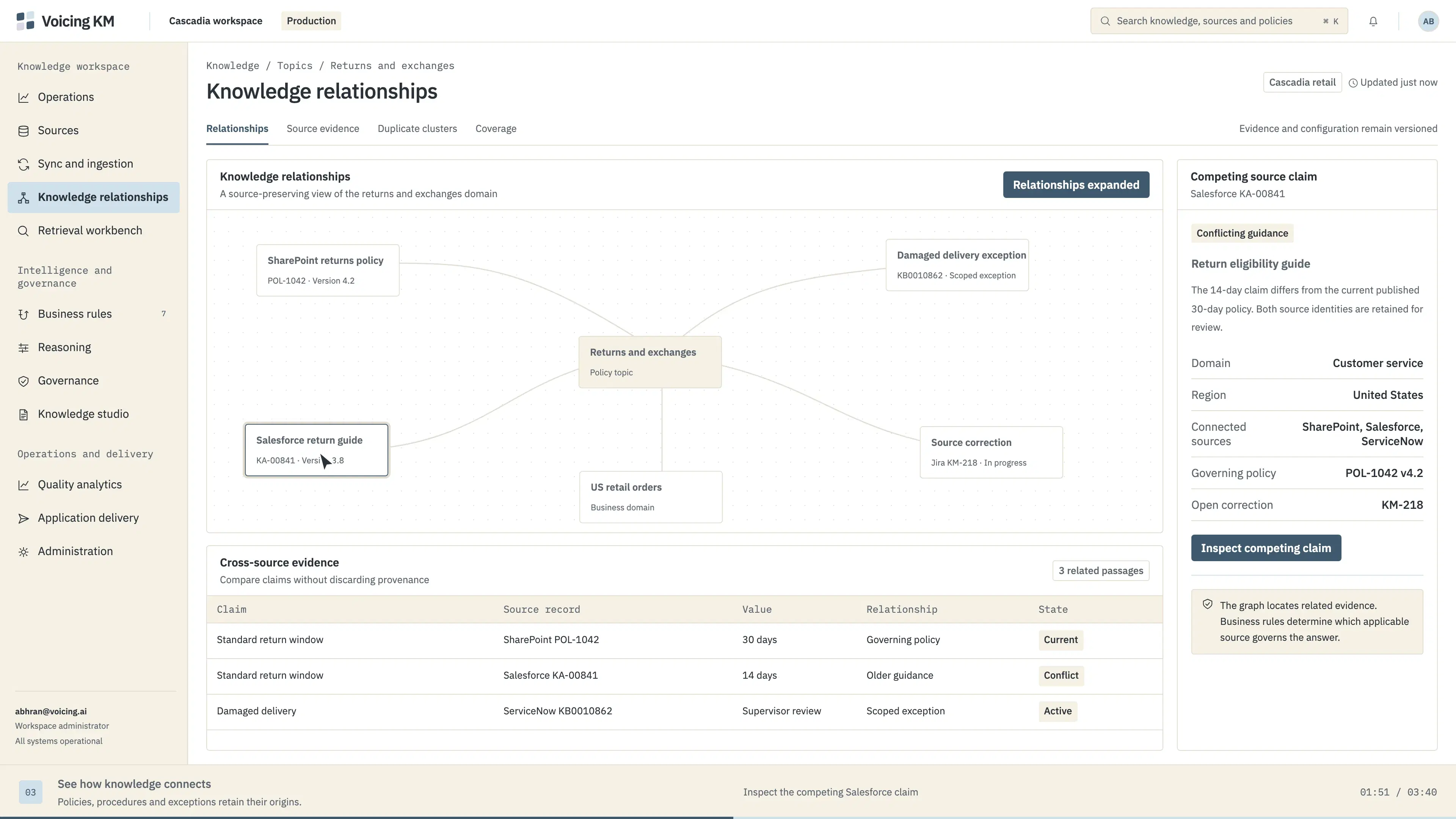The width and height of the screenshot is (1456, 819).
Task: Click the Knowledge relationships graph icon
Action: [x=23, y=197]
